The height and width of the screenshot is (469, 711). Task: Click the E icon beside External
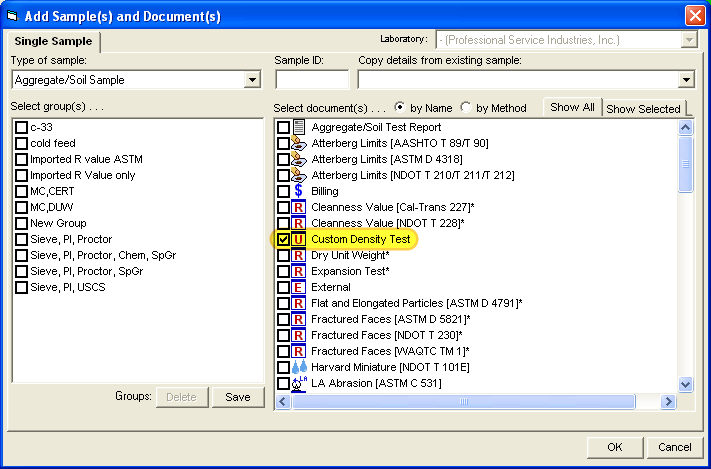[x=298, y=287]
